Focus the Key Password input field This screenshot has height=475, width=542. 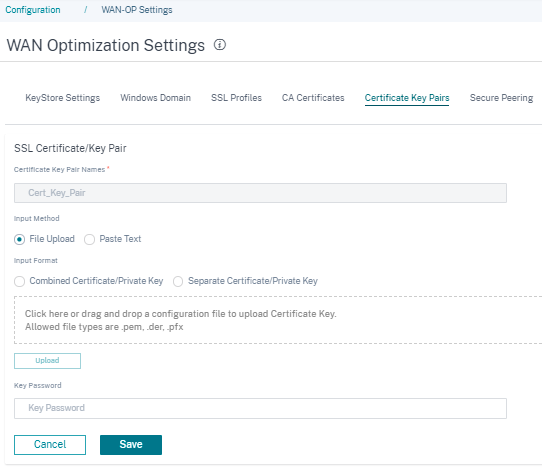click(260, 408)
